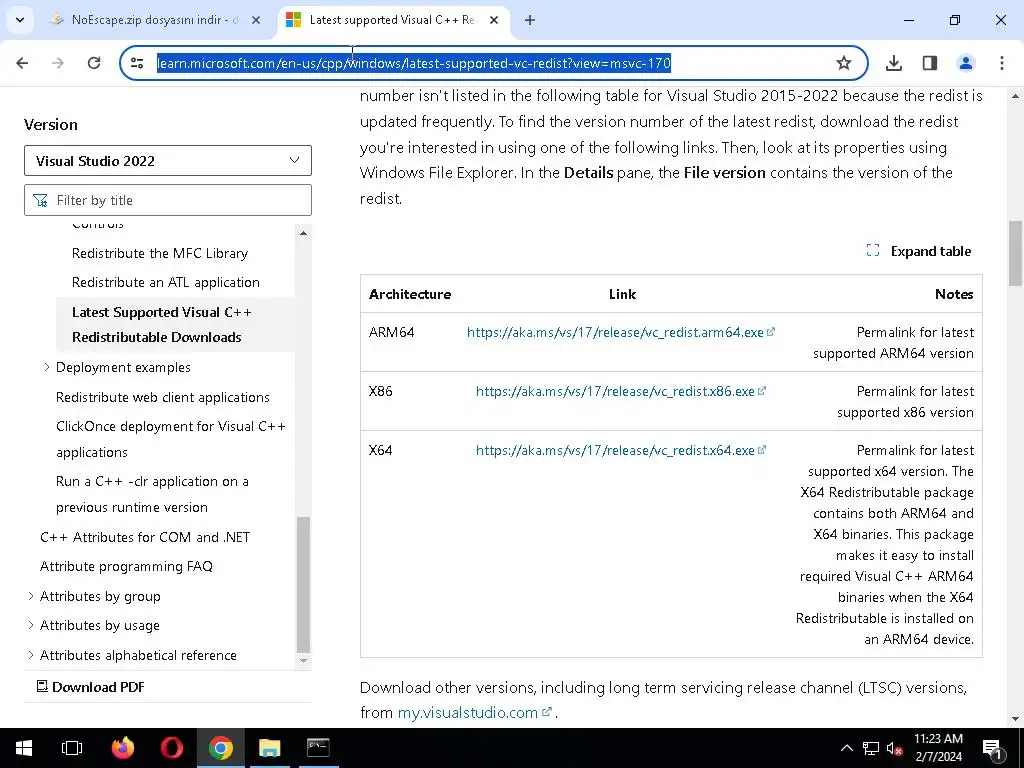Open the vc_redist.x64.exe download link
This screenshot has width=1024, height=768.
point(620,450)
